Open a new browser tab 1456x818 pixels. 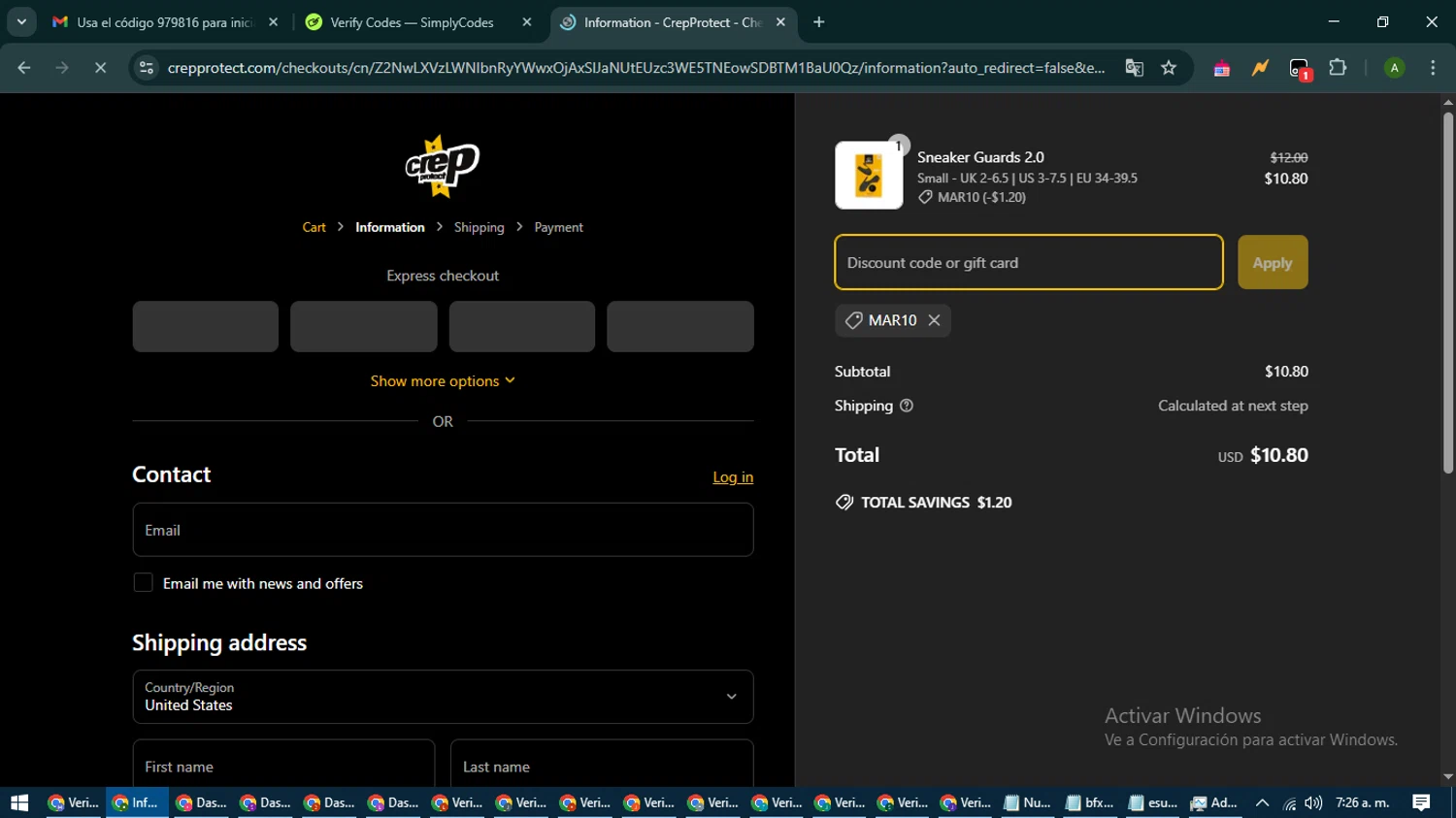click(x=819, y=21)
